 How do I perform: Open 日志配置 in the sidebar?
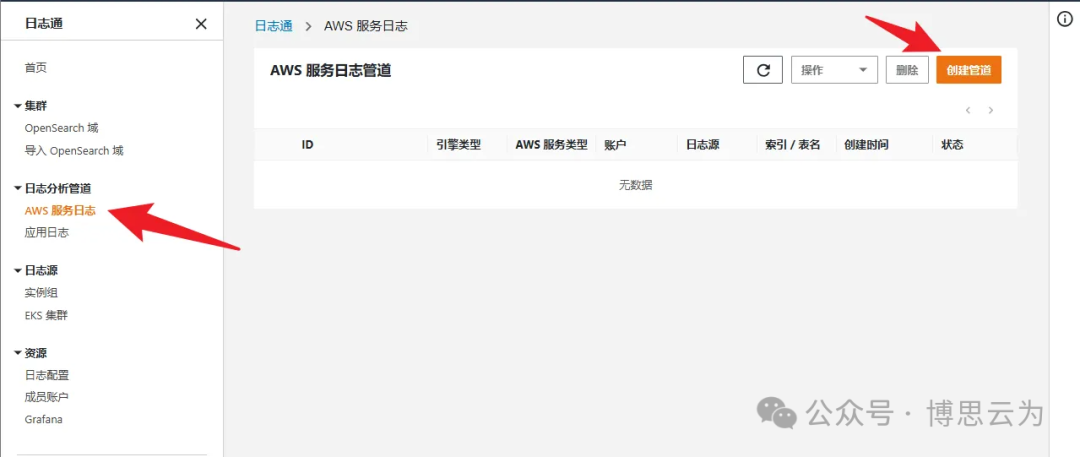point(47,376)
